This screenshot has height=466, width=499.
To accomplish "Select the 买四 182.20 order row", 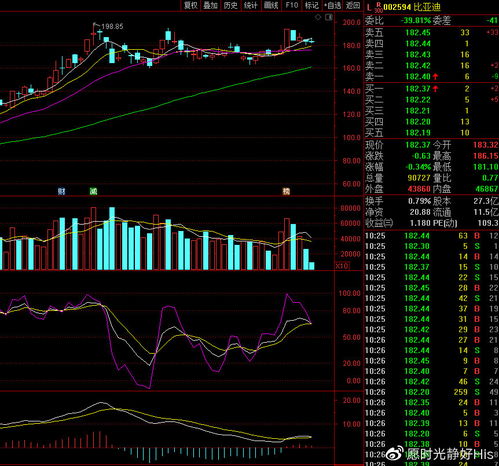I will [431, 122].
